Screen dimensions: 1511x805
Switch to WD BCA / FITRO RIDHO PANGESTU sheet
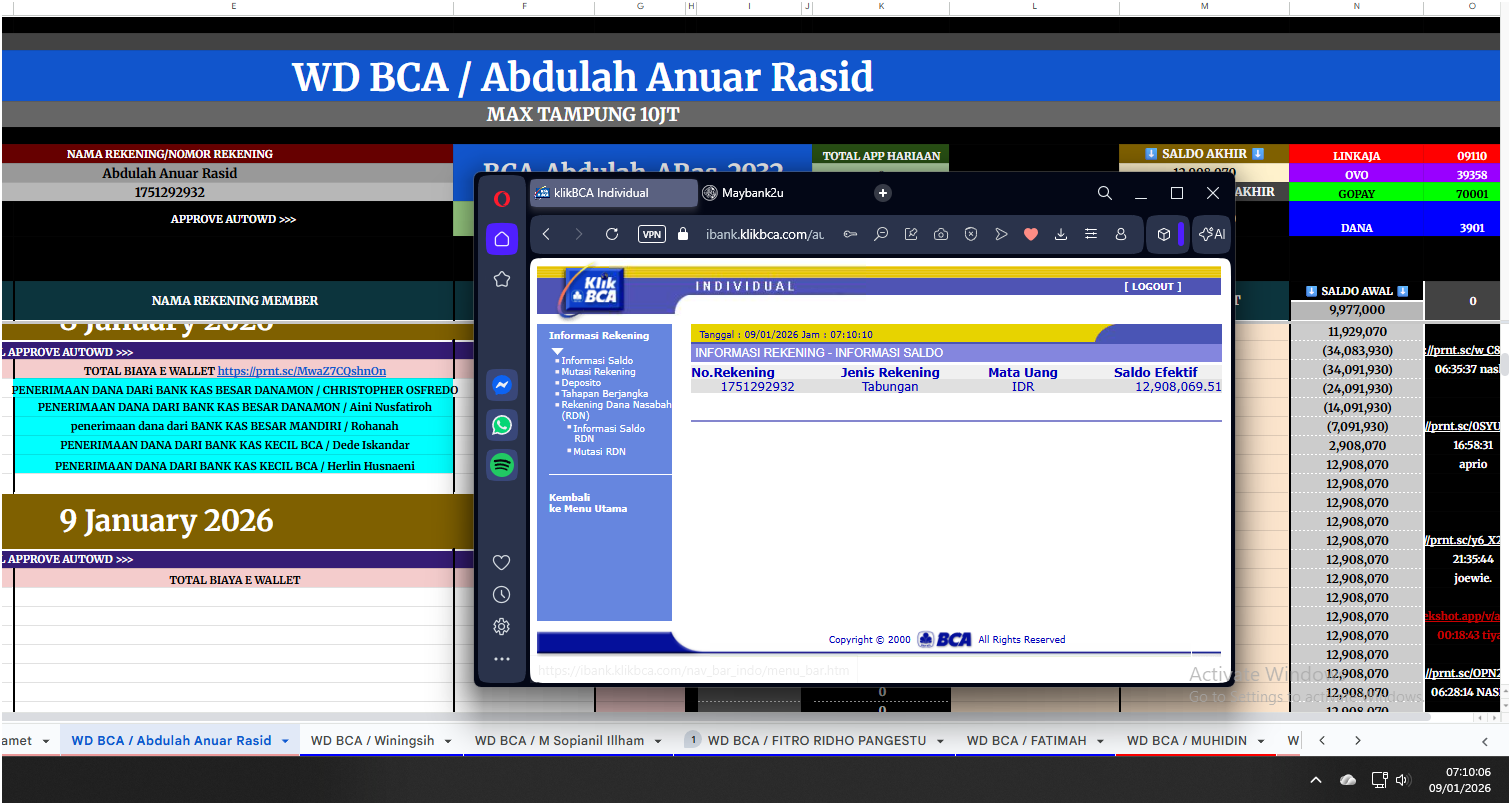tap(817, 741)
